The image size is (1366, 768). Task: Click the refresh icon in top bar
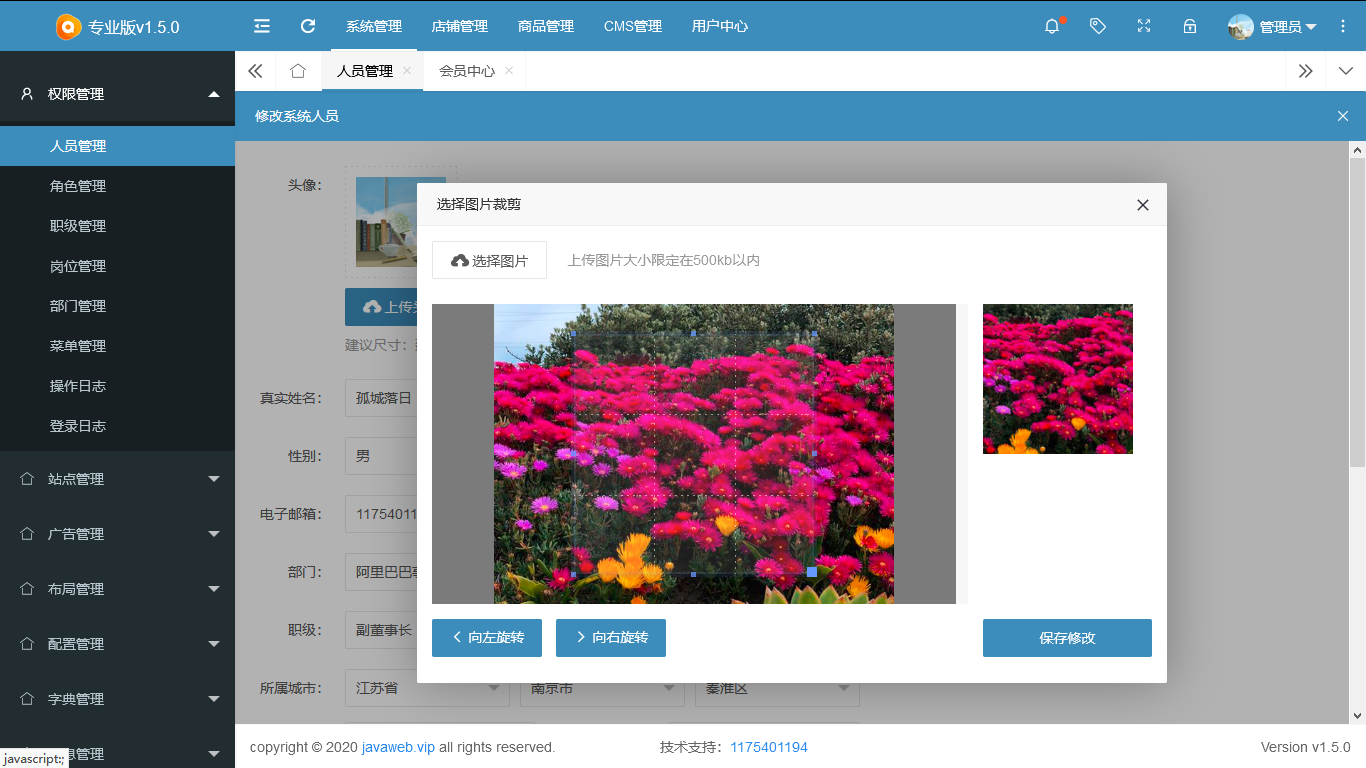(x=308, y=26)
